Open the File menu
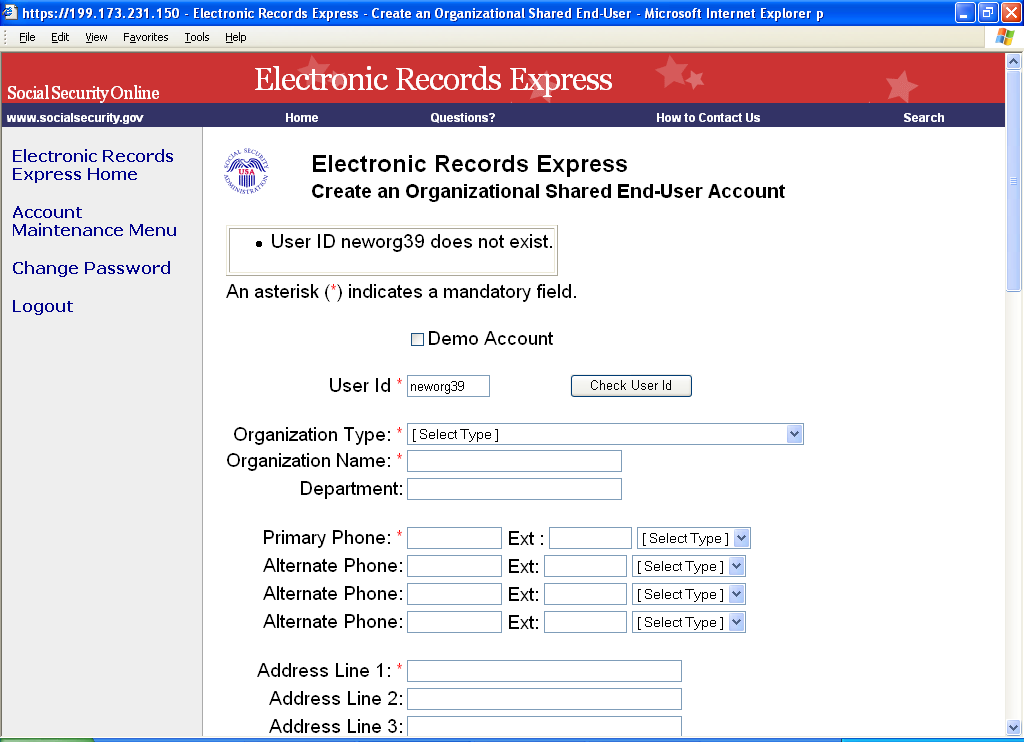 pos(27,37)
